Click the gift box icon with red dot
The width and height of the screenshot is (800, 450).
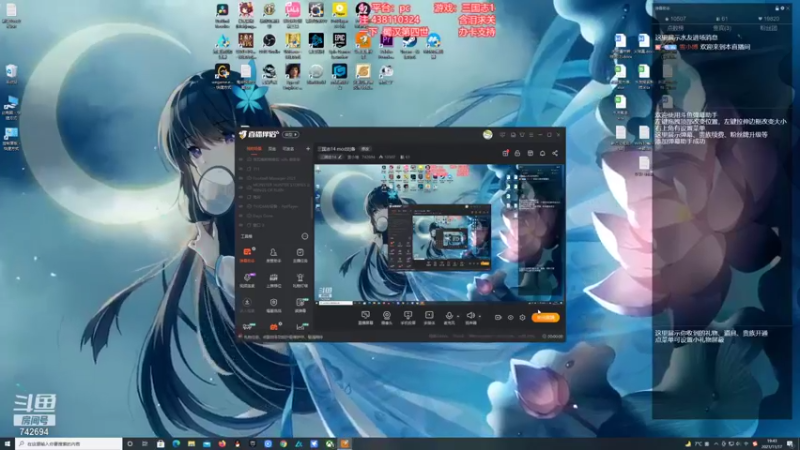tap(505, 153)
